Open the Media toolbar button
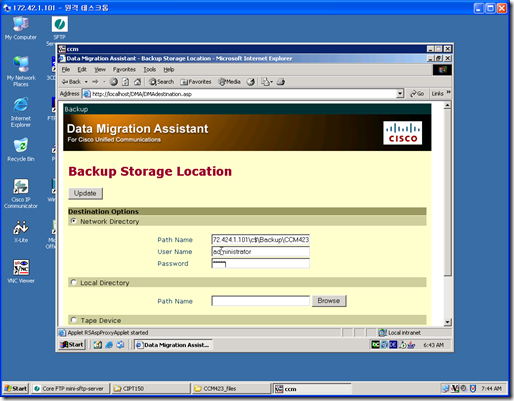 (x=229, y=82)
